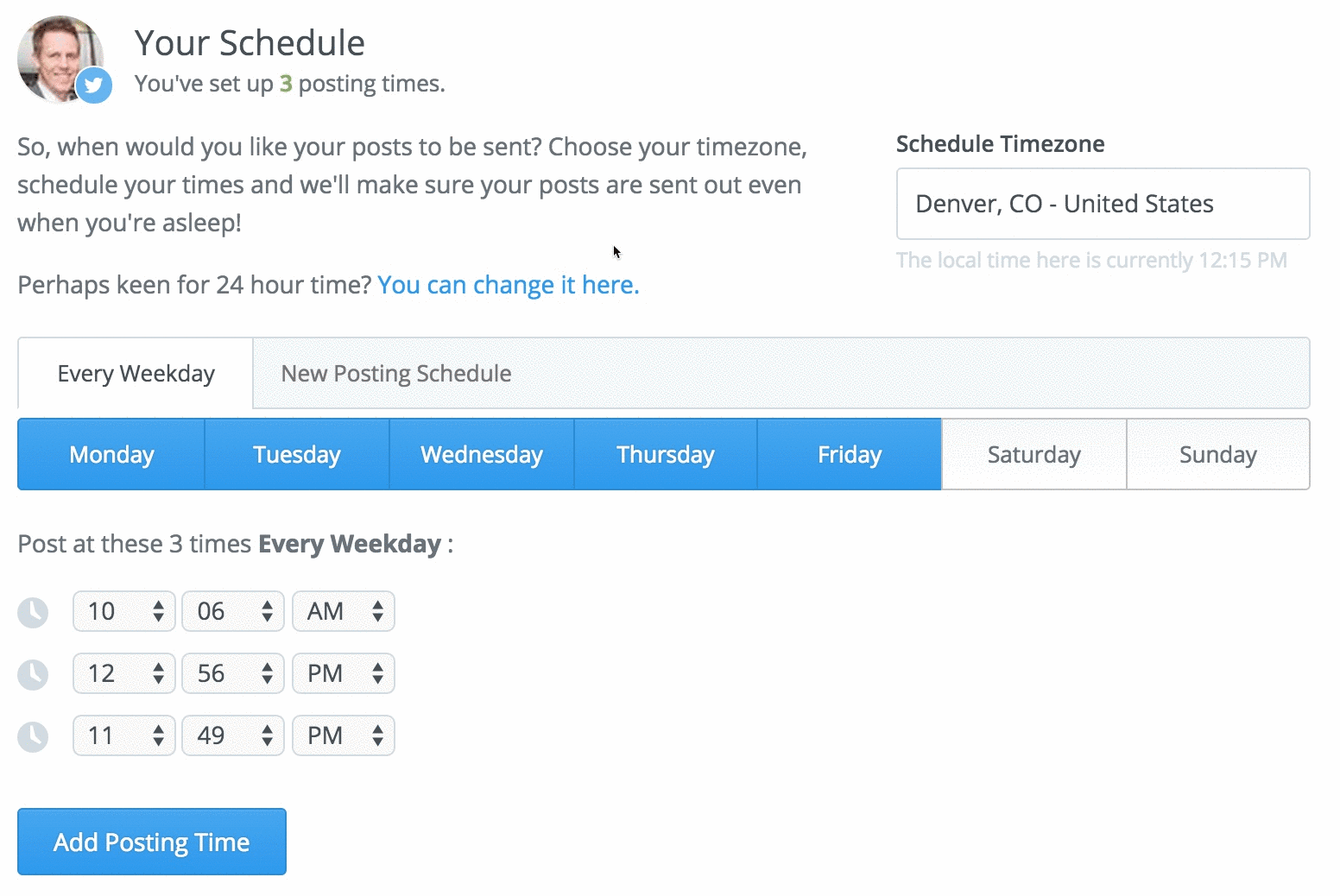Viewport: 1340px width, 896px height.
Task: Click the 'You can change it here' link
Action: point(508,285)
